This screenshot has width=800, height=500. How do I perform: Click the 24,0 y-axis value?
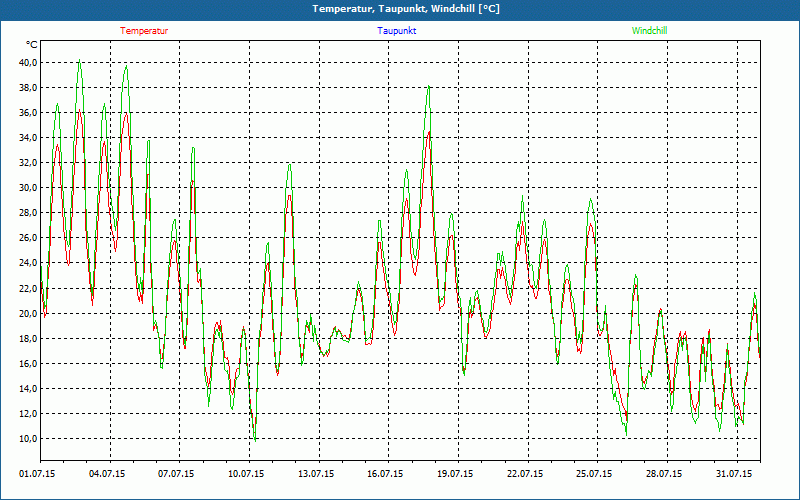(x=28, y=263)
